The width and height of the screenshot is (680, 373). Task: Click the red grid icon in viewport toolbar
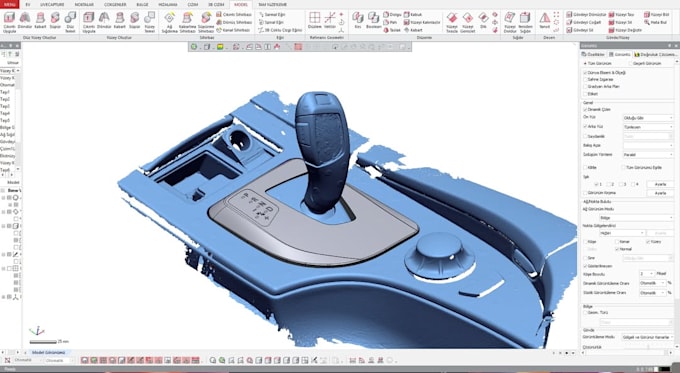[298, 47]
